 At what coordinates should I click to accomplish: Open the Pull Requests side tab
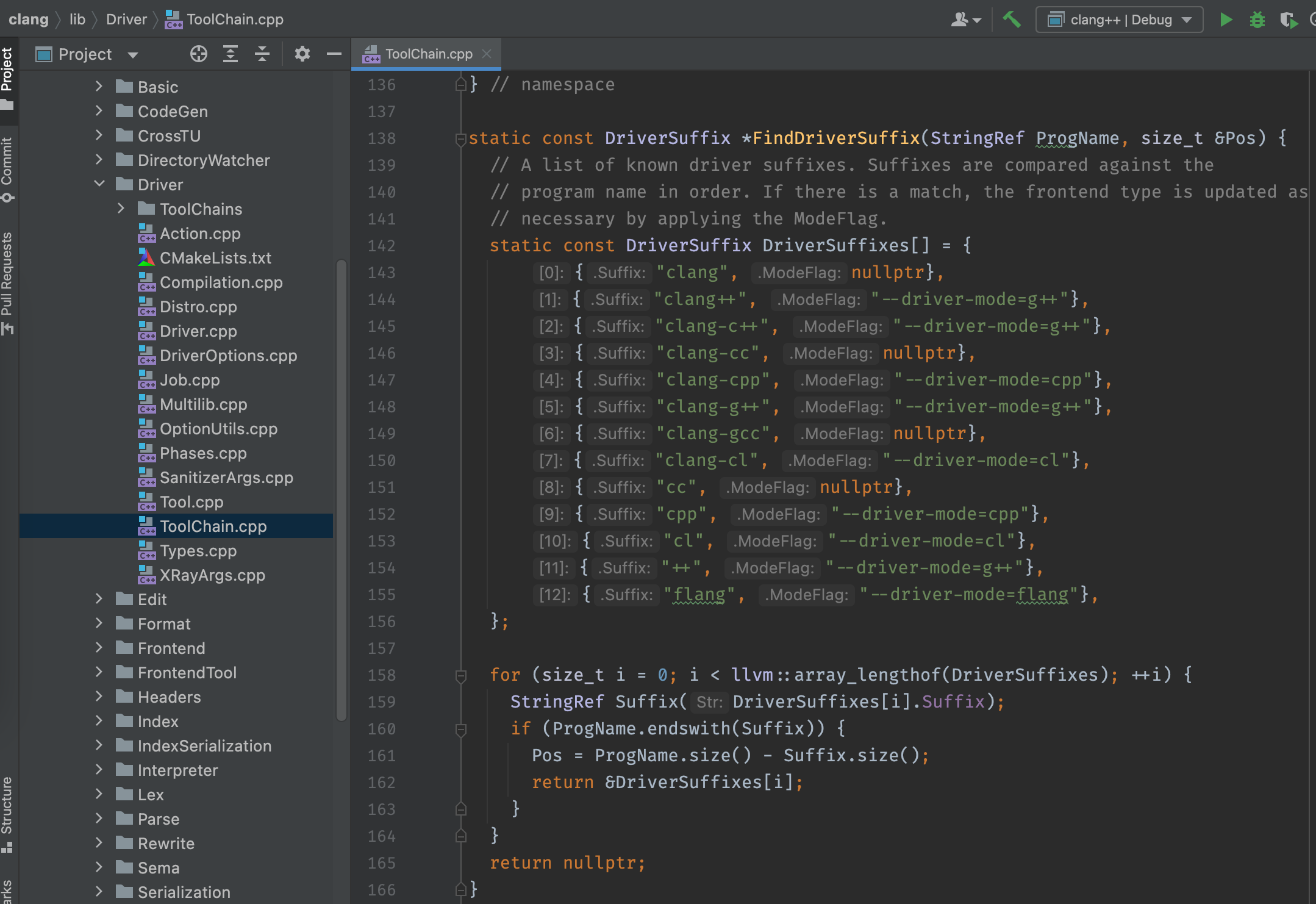click(x=7, y=282)
